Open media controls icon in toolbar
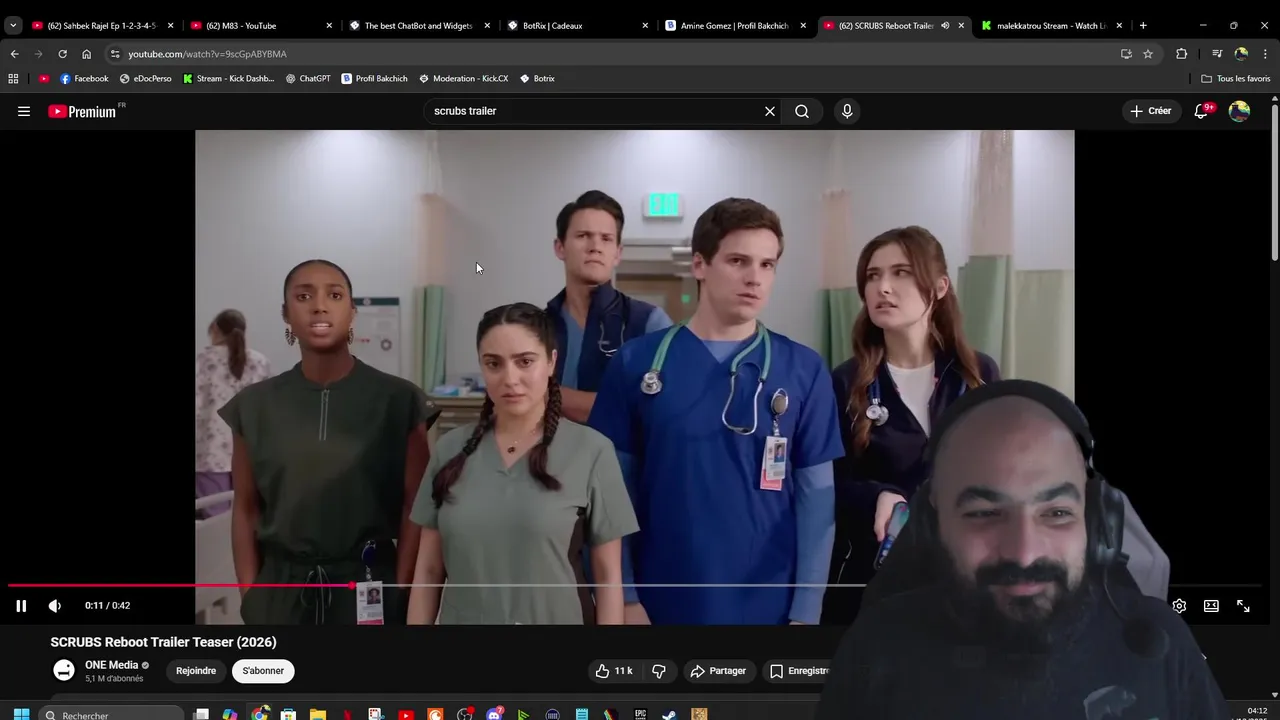This screenshot has height=720, width=1280. point(1217,54)
